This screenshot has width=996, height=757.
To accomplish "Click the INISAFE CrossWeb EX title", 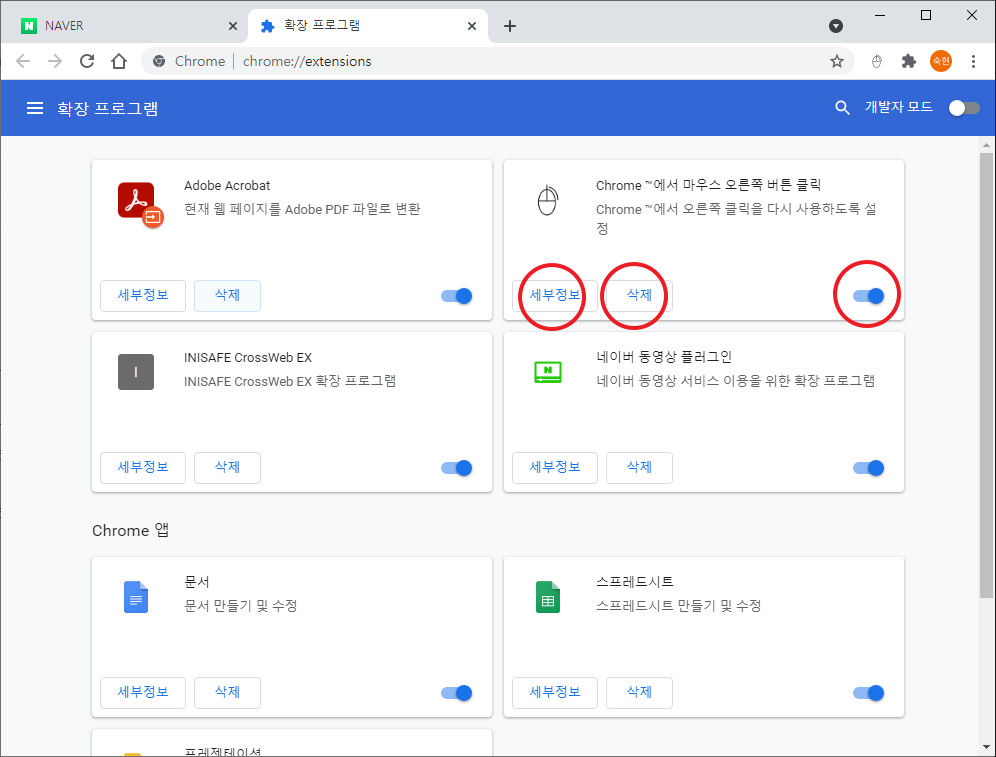I will tap(248, 358).
